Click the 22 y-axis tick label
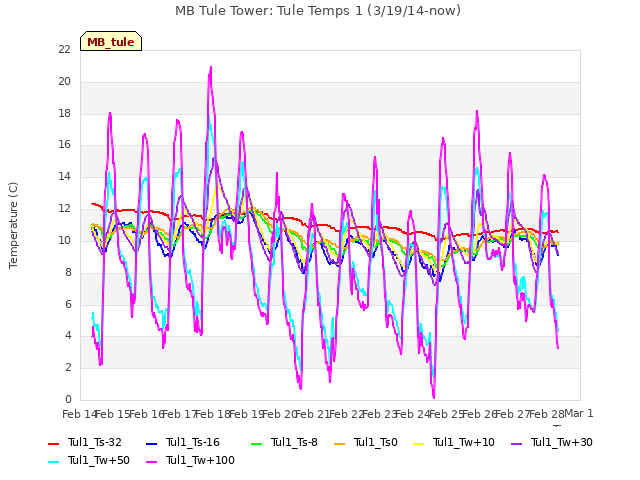 tap(64, 49)
